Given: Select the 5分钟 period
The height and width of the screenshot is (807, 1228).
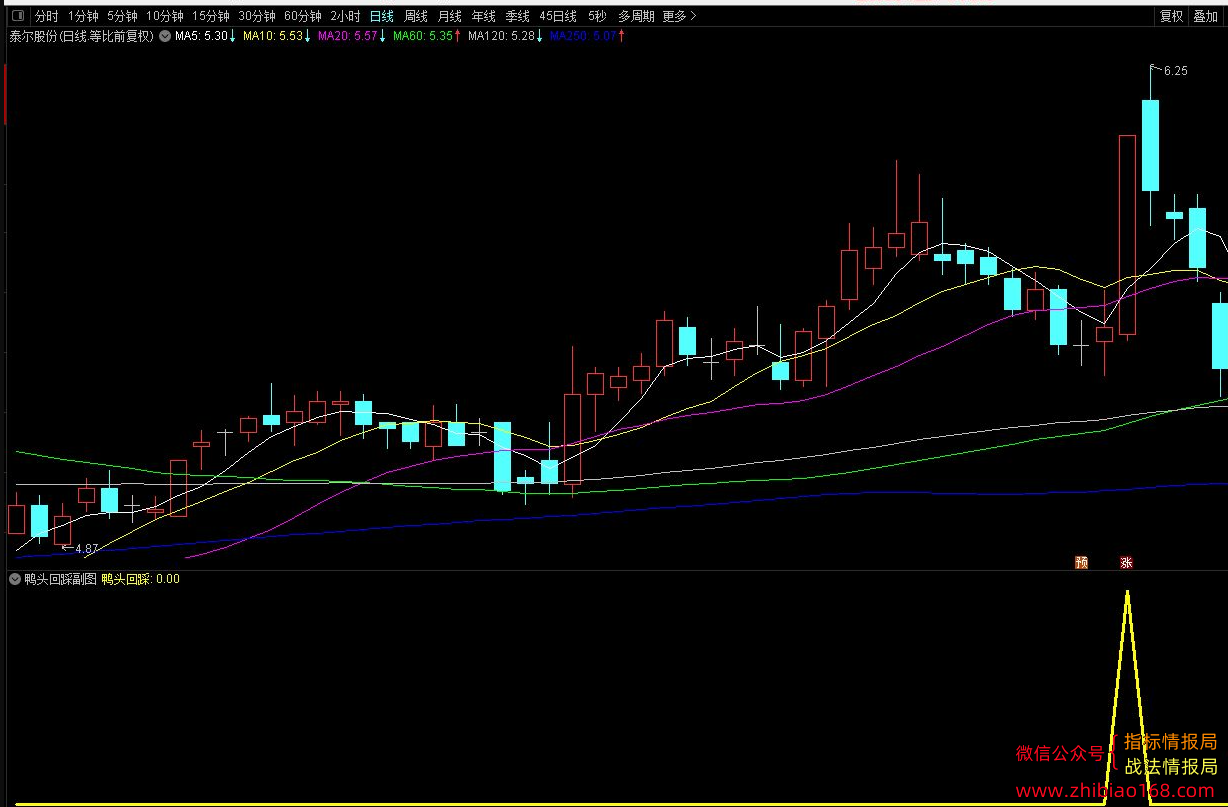Looking at the screenshot, I should pyautogui.click(x=122, y=16).
